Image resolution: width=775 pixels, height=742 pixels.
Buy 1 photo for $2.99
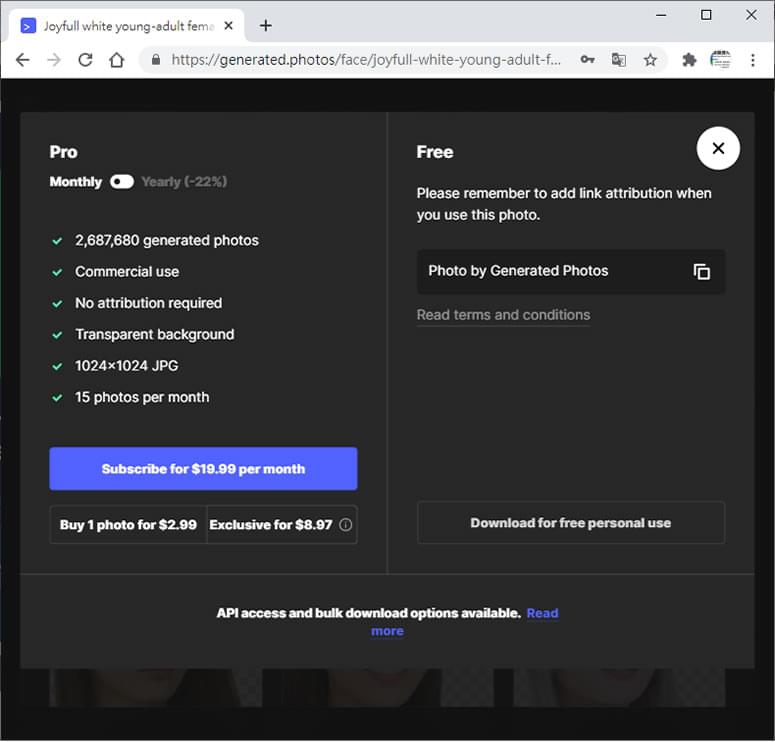point(128,525)
